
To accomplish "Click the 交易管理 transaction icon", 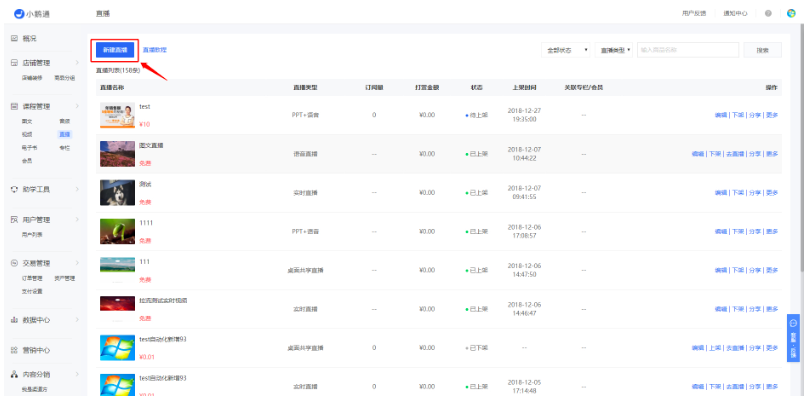I will pos(14,263).
